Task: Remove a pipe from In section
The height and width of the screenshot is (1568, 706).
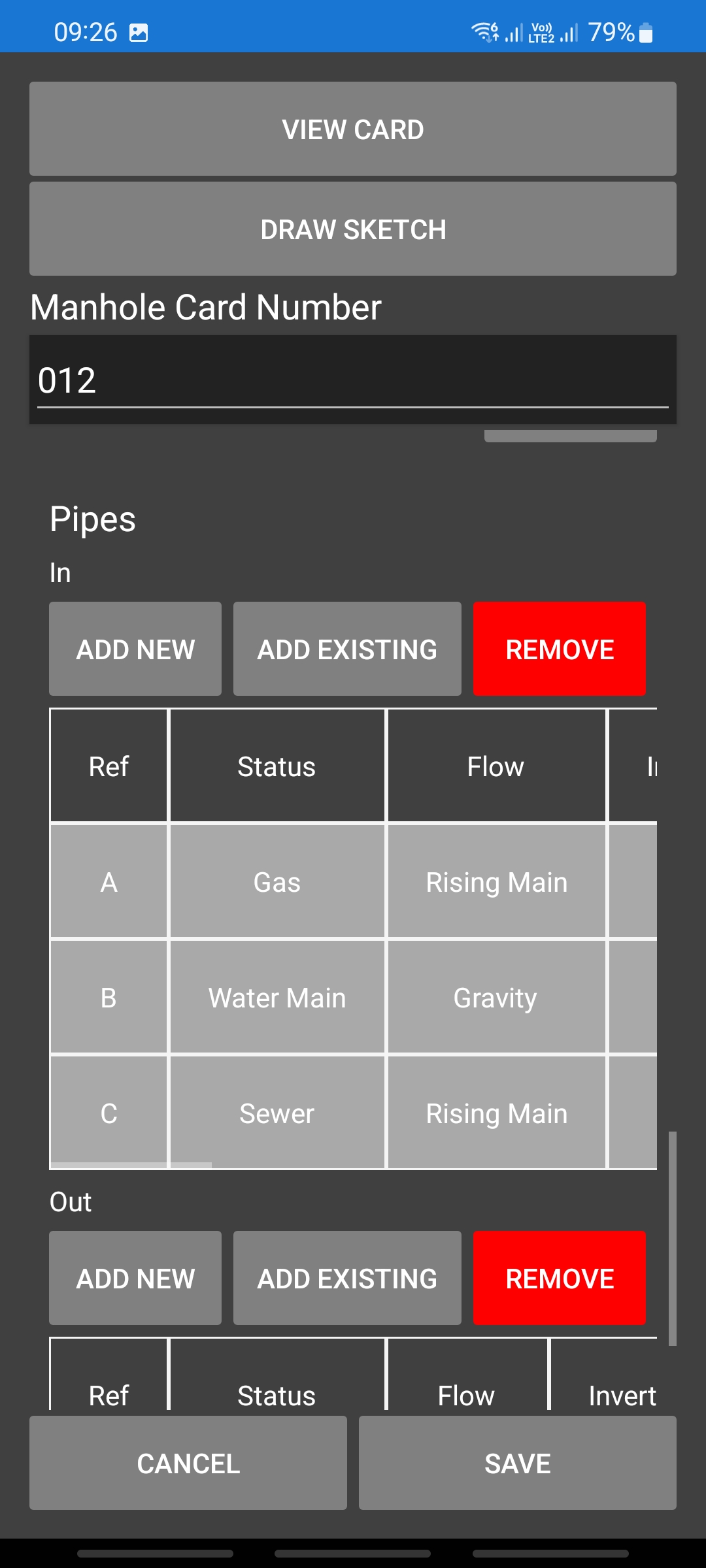Action: [560, 649]
